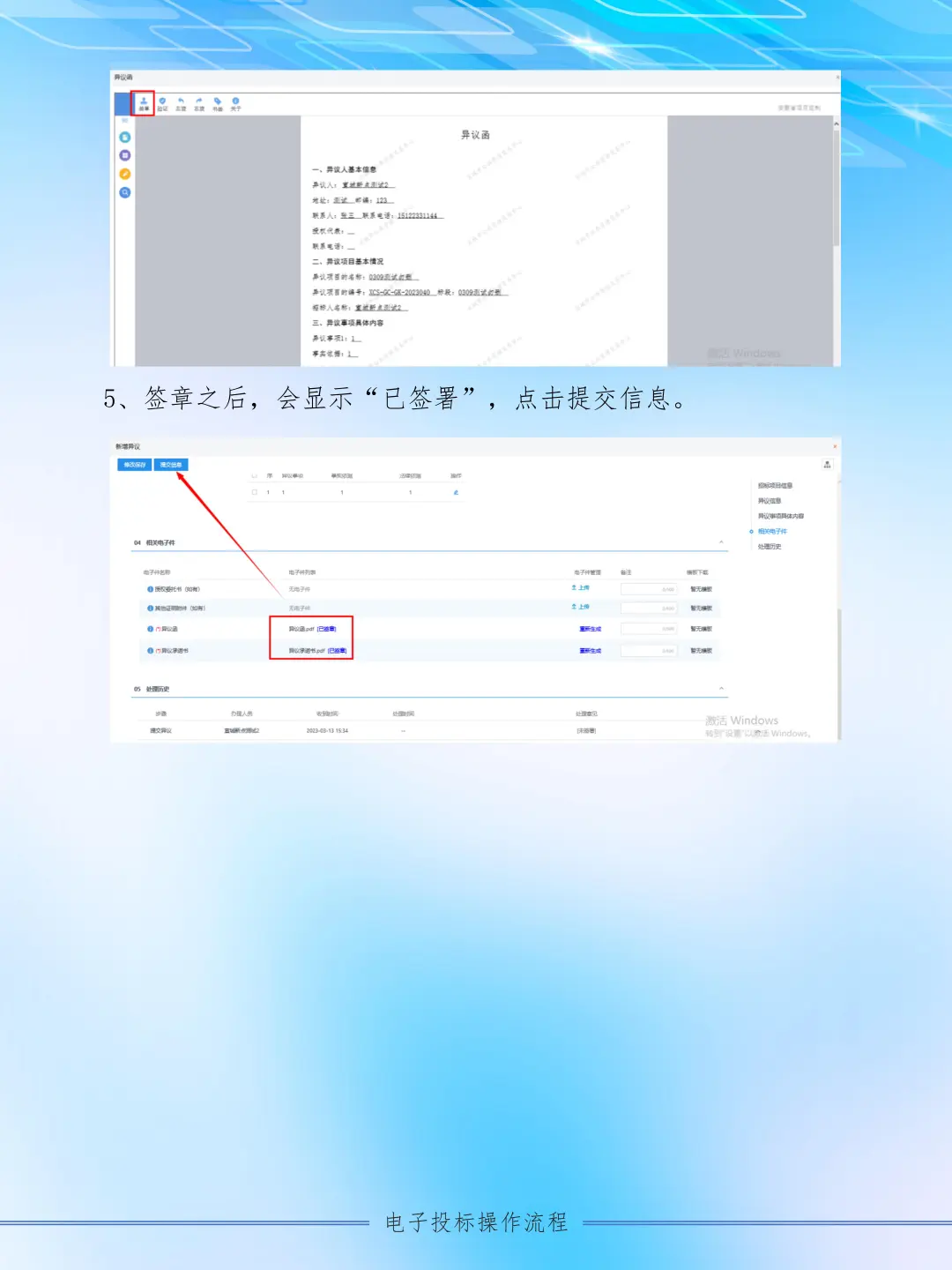Open the 书签 (bookmark) toolbar icon
This screenshot has height=1270, width=952.
coord(218,103)
